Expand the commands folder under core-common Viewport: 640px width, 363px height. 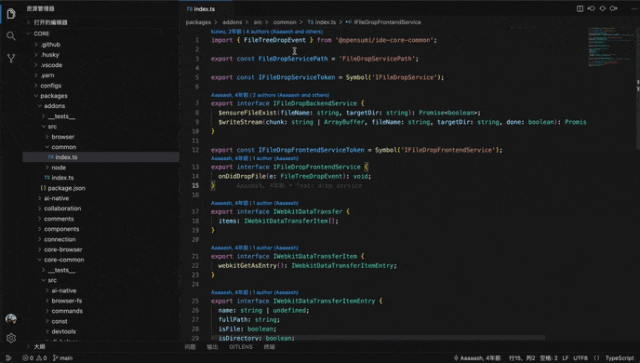click(67, 311)
